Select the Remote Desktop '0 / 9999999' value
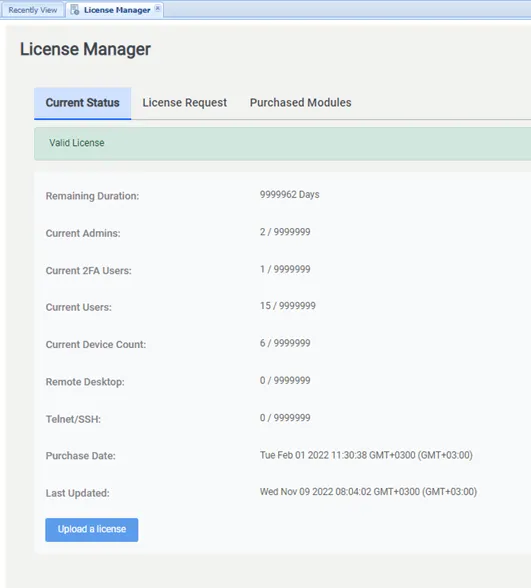 tap(285, 381)
